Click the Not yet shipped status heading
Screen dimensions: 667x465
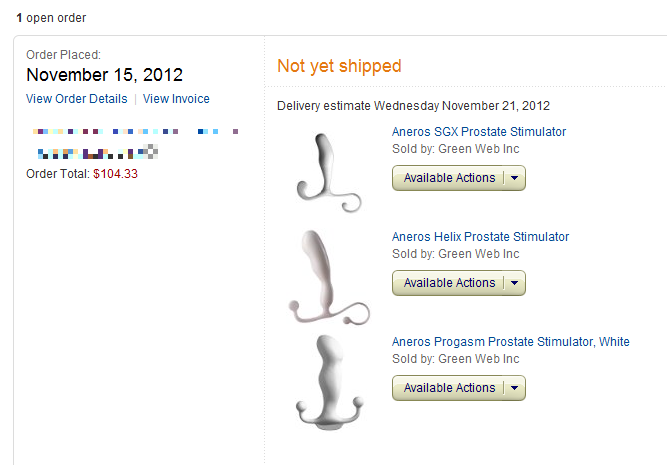point(339,66)
